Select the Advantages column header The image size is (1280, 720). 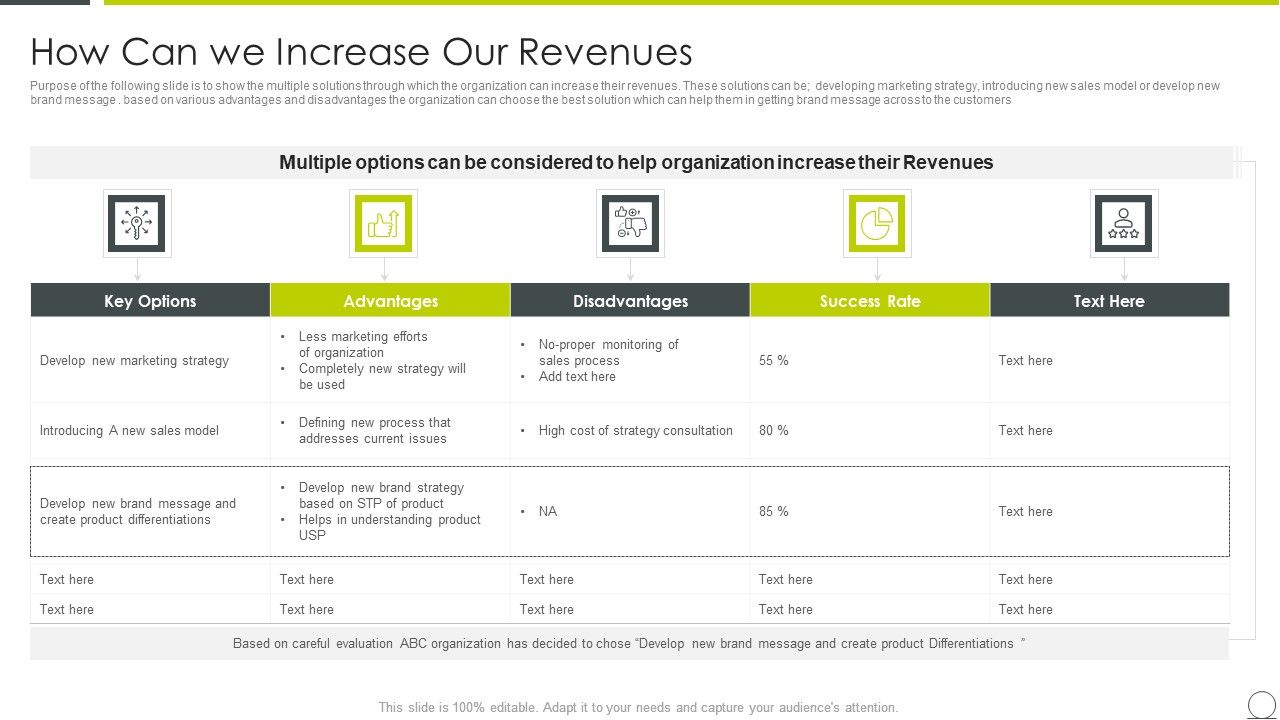tap(390, 301)
